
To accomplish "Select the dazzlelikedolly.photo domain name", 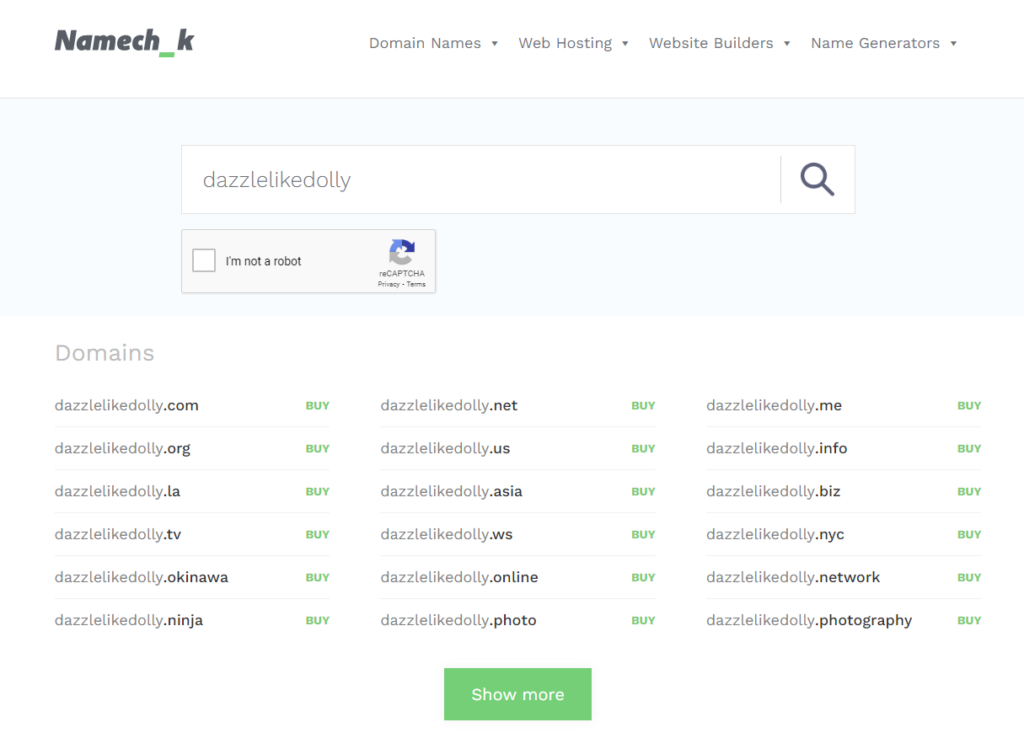I will [x=458, y=621].
